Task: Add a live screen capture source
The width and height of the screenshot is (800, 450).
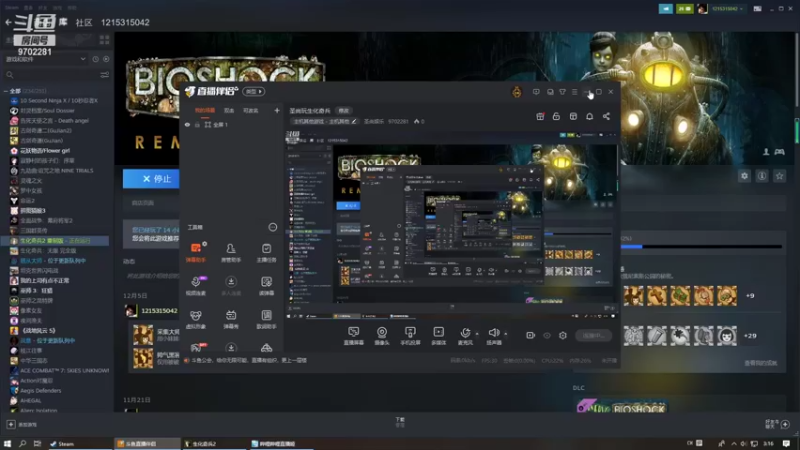Action: 353,336
